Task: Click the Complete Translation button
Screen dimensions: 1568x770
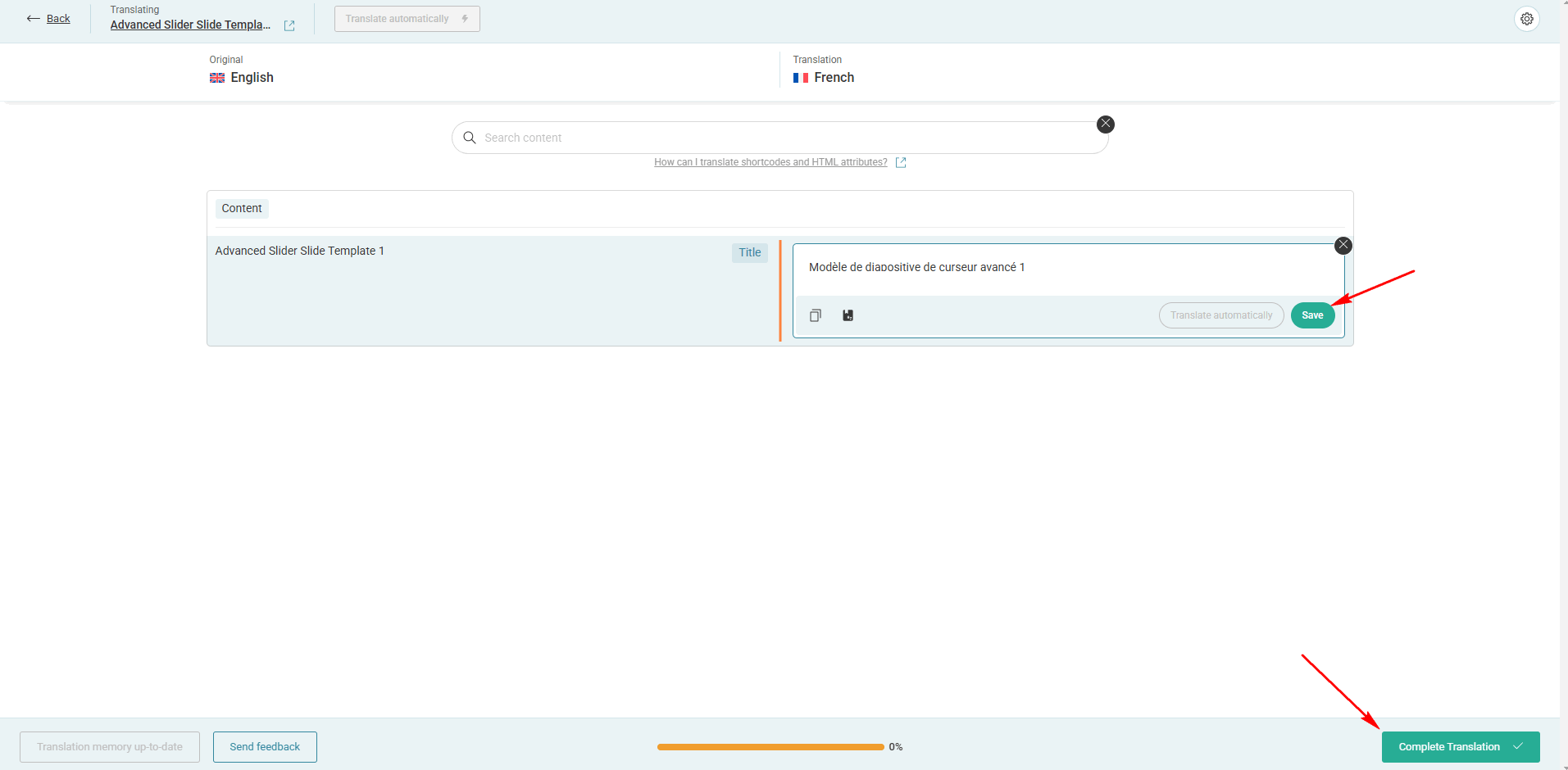Action: click(x=1461, y=747)
